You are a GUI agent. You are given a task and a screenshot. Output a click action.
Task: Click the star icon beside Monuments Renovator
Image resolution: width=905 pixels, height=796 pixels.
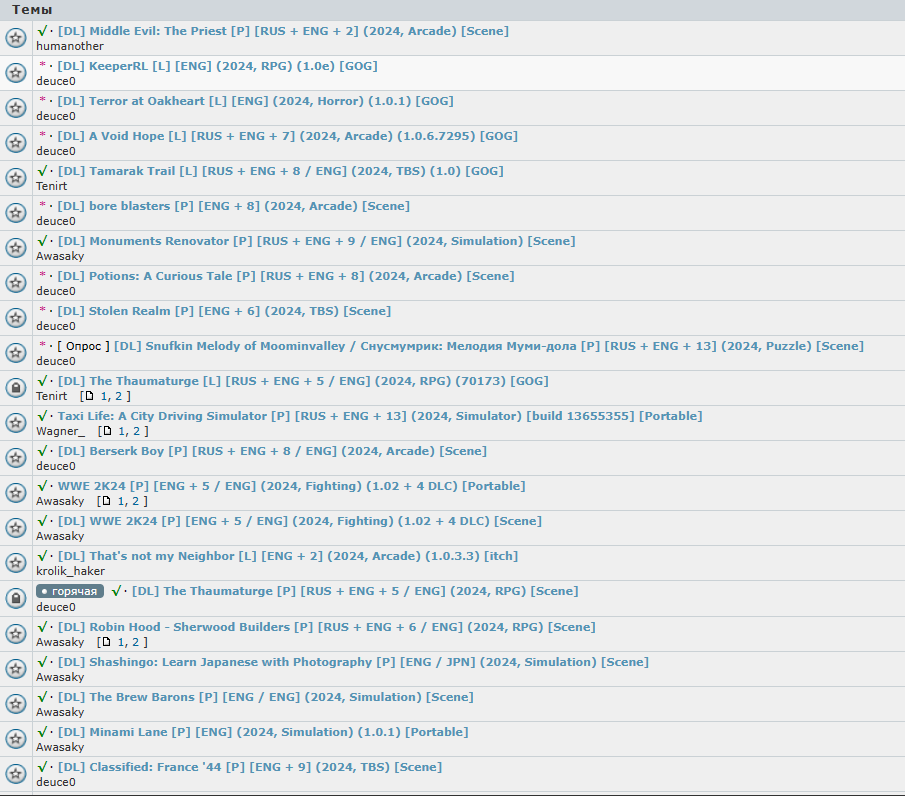[16, 248]
